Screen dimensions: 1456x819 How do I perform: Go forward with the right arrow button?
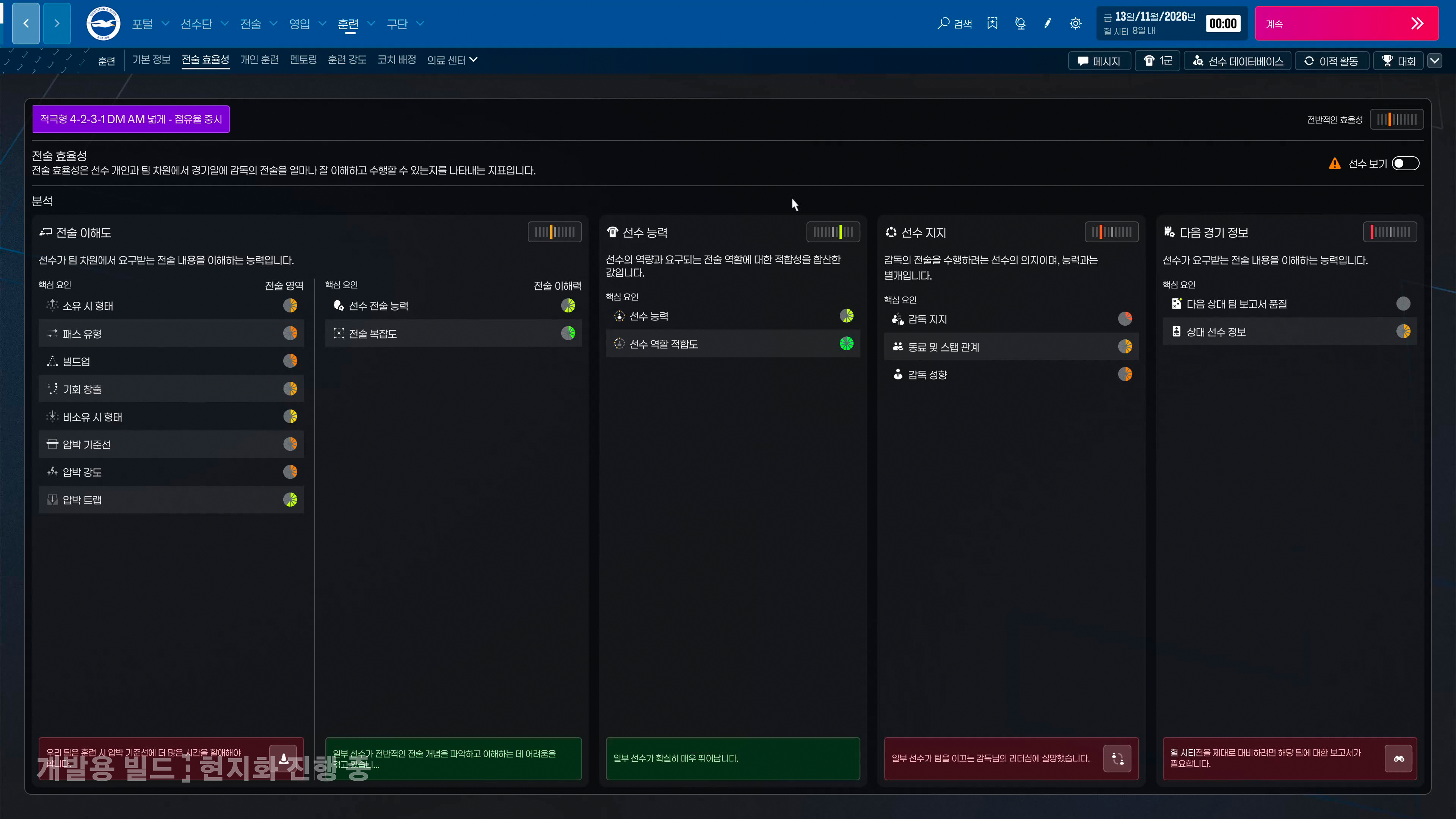[x=57, y=23]
